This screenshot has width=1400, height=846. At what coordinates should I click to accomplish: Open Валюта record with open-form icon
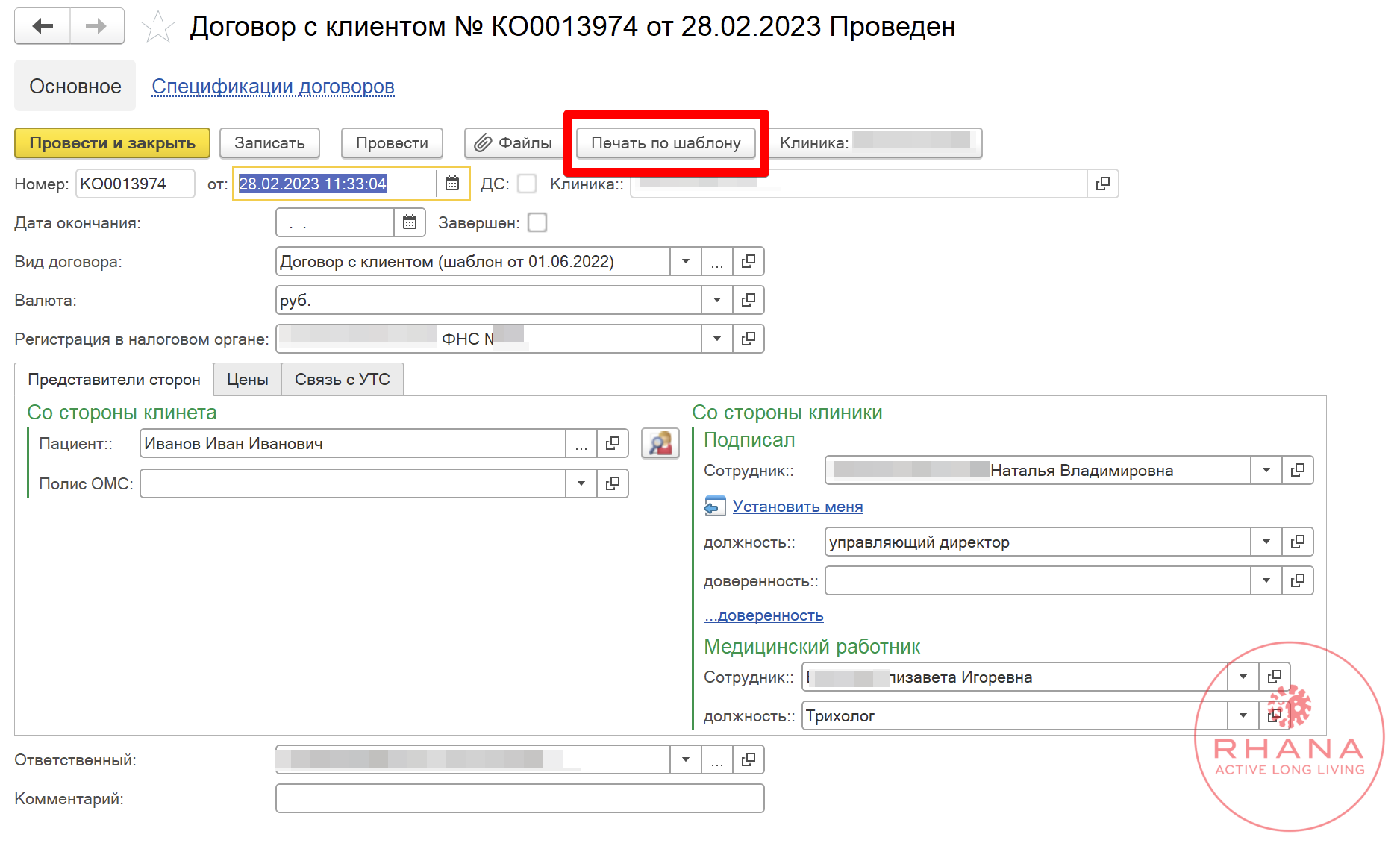point(749,301)
